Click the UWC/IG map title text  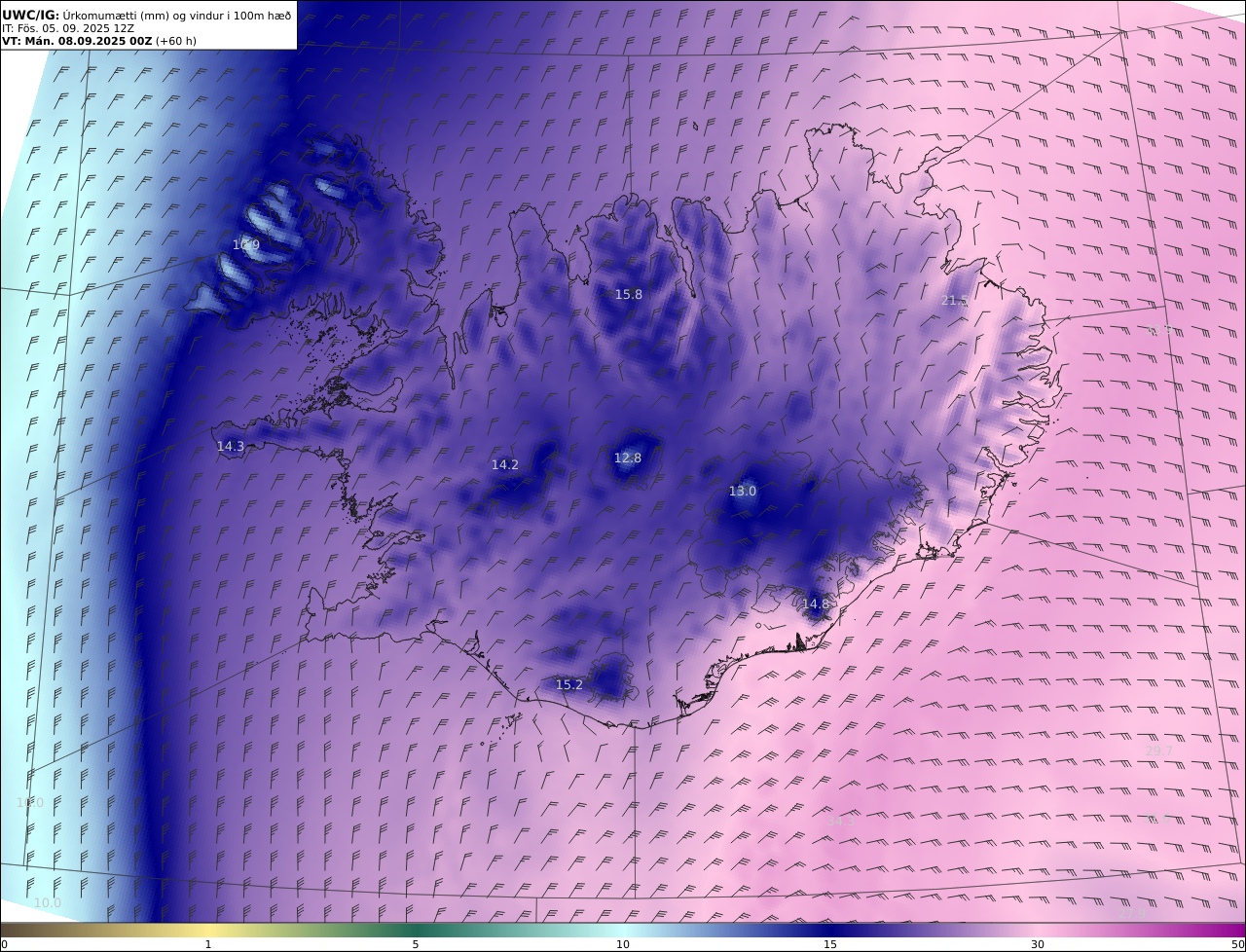point(146,15)
